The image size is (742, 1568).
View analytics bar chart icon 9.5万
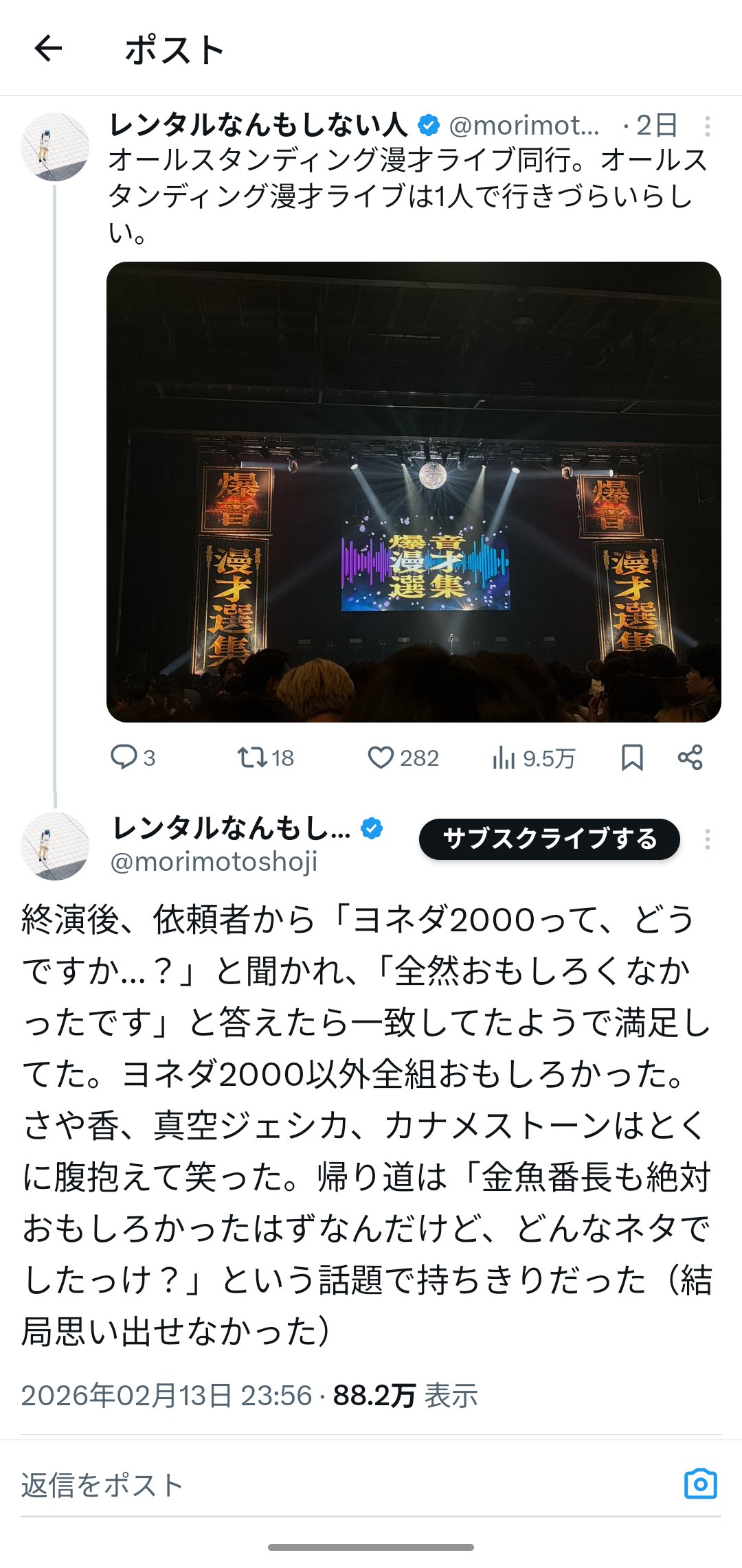tap(504, 758)
